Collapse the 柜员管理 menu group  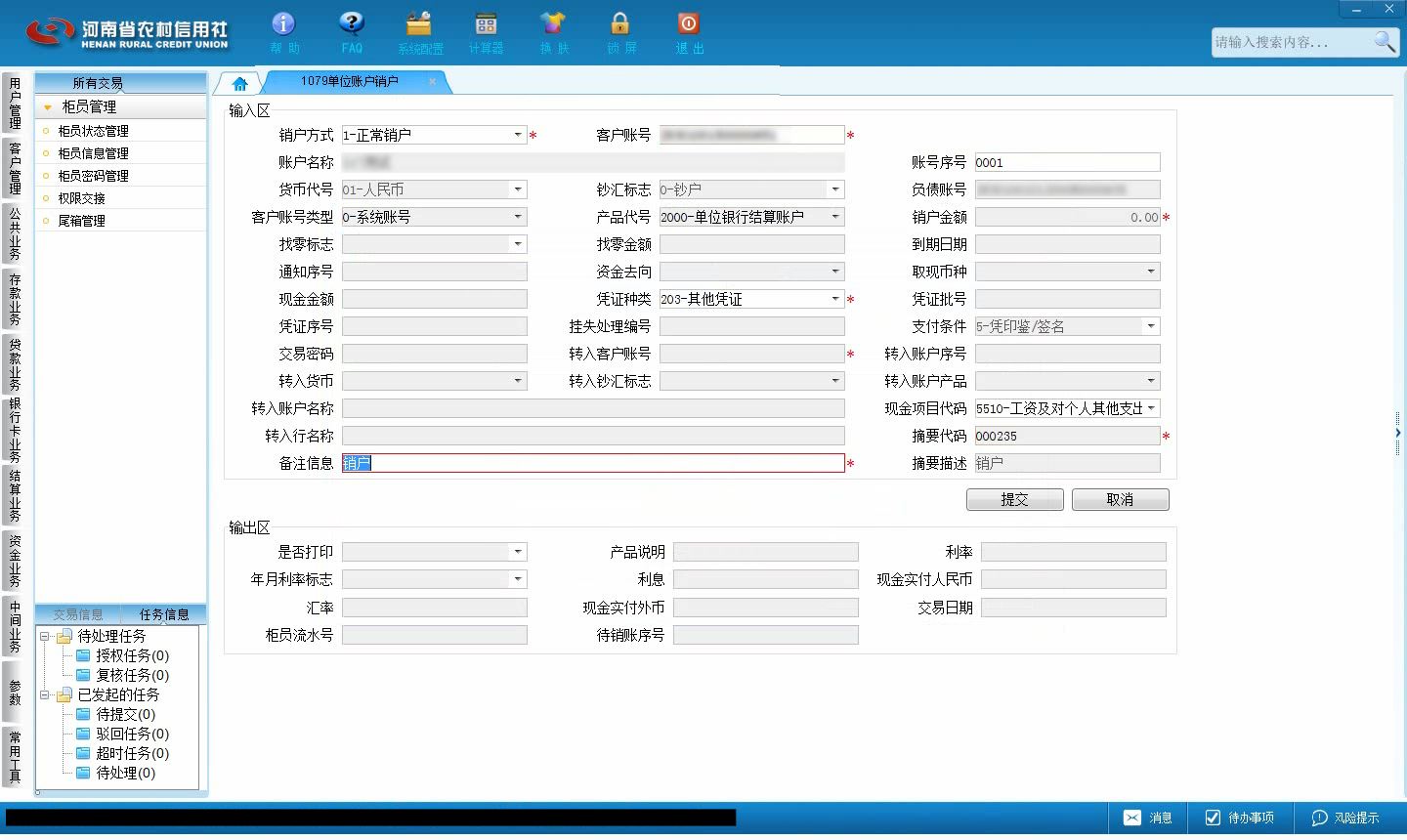(48, 107)
